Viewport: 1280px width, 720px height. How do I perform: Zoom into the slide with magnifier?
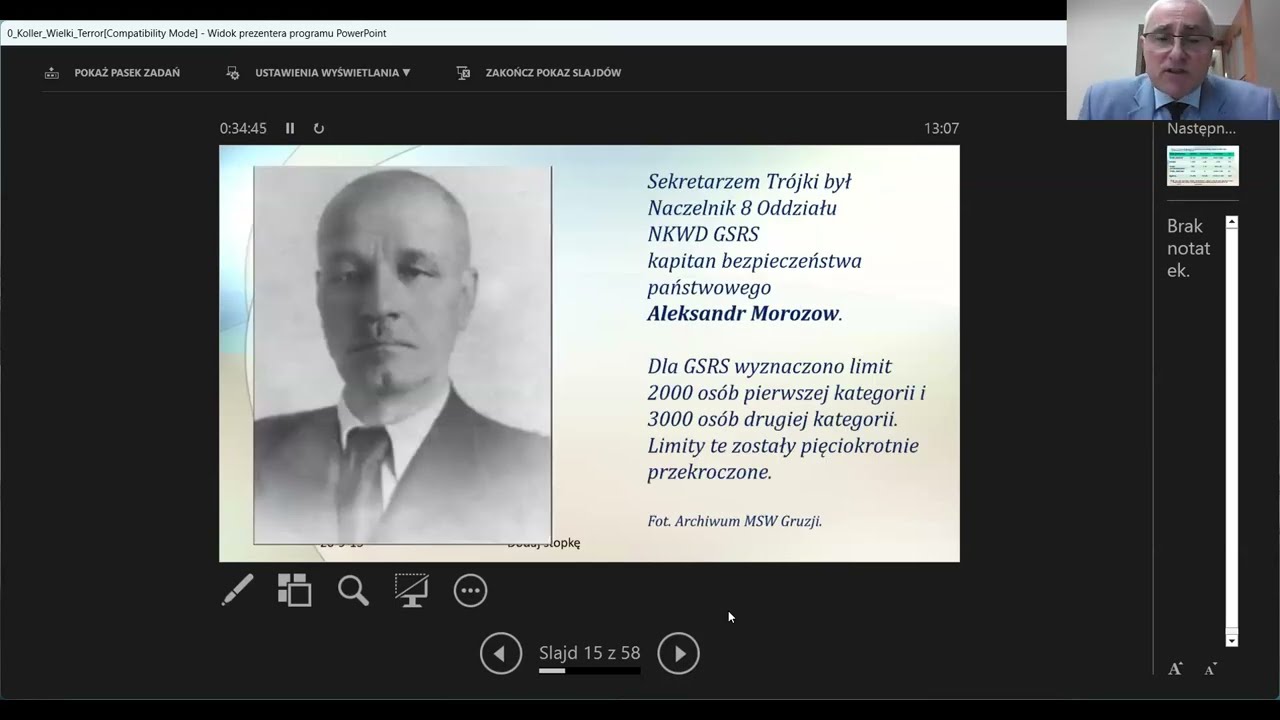(x=353, y=590)
